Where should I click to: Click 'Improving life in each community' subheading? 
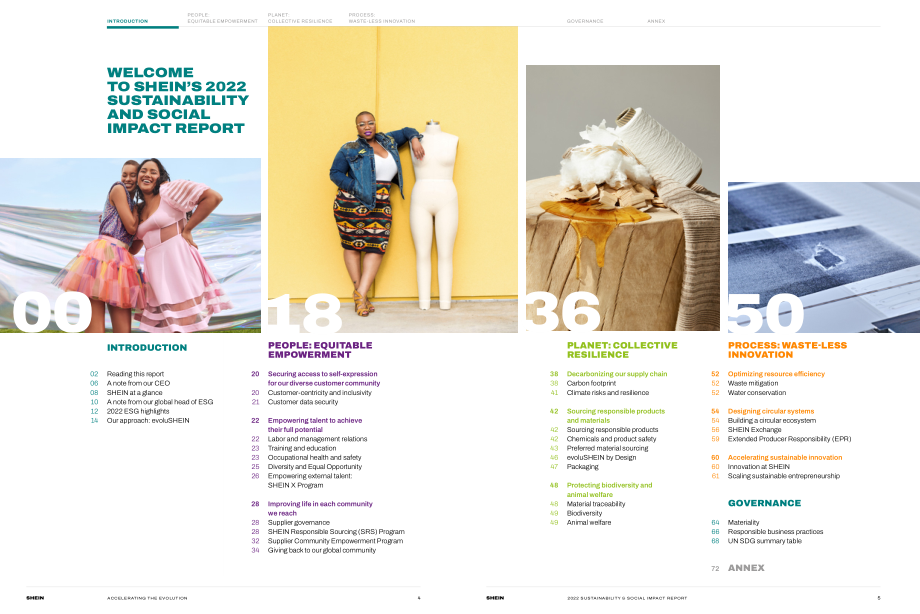coord(320,504)
